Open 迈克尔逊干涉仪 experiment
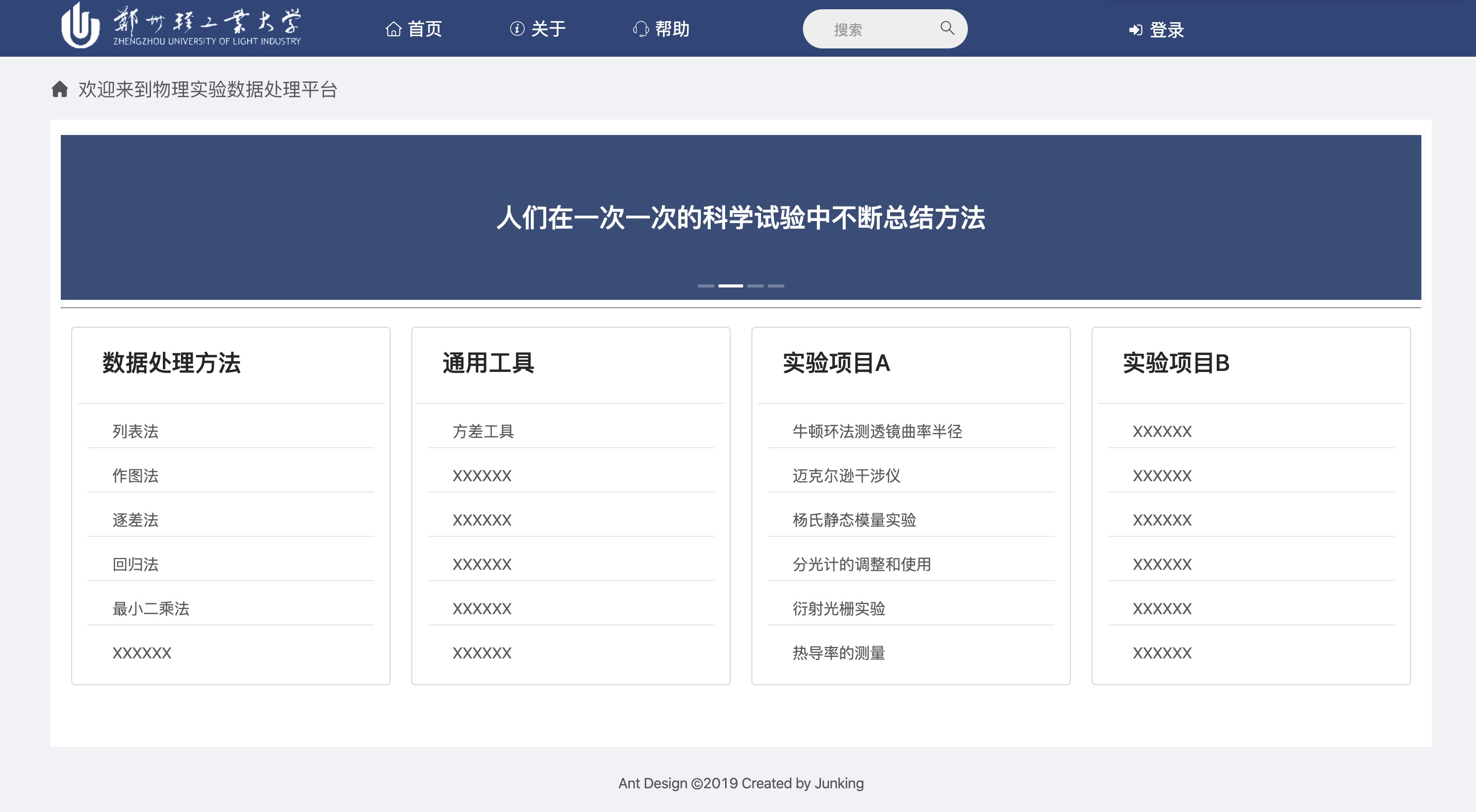This screenshot has height=812, width=1476. (846, 475)
